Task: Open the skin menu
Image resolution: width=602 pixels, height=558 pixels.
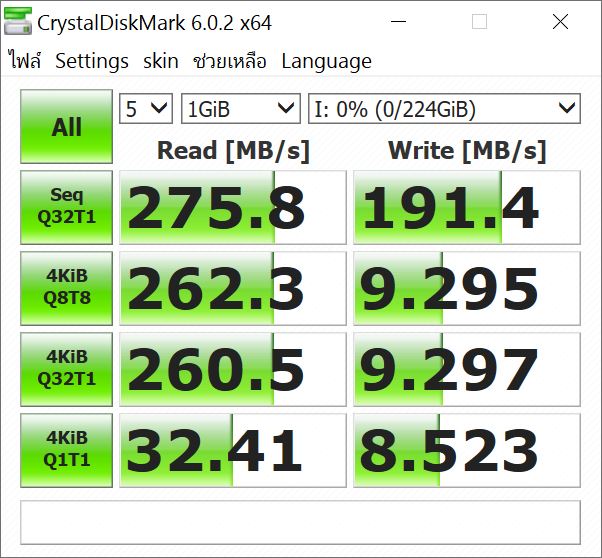Action: click(161, 61)
